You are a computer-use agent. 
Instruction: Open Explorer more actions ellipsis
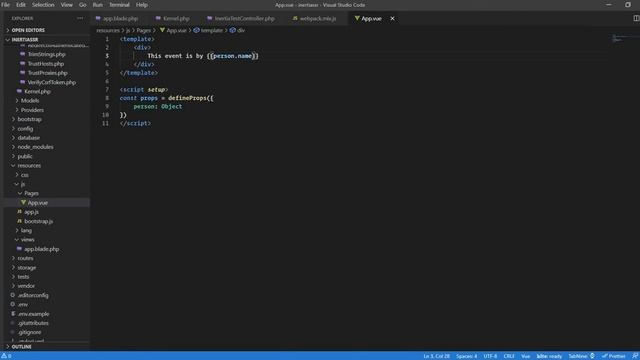[x=80, y=18]
